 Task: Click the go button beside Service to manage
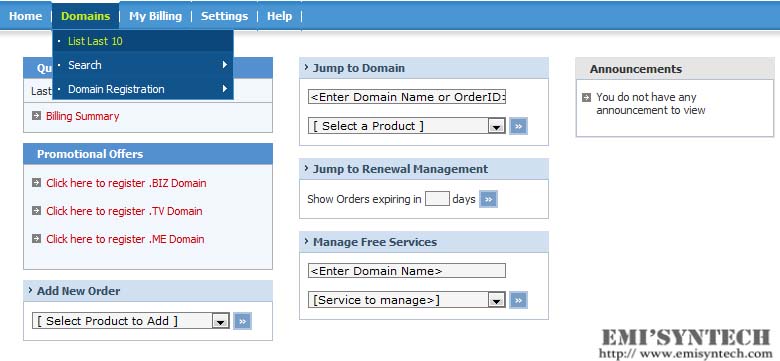[518, 300]
